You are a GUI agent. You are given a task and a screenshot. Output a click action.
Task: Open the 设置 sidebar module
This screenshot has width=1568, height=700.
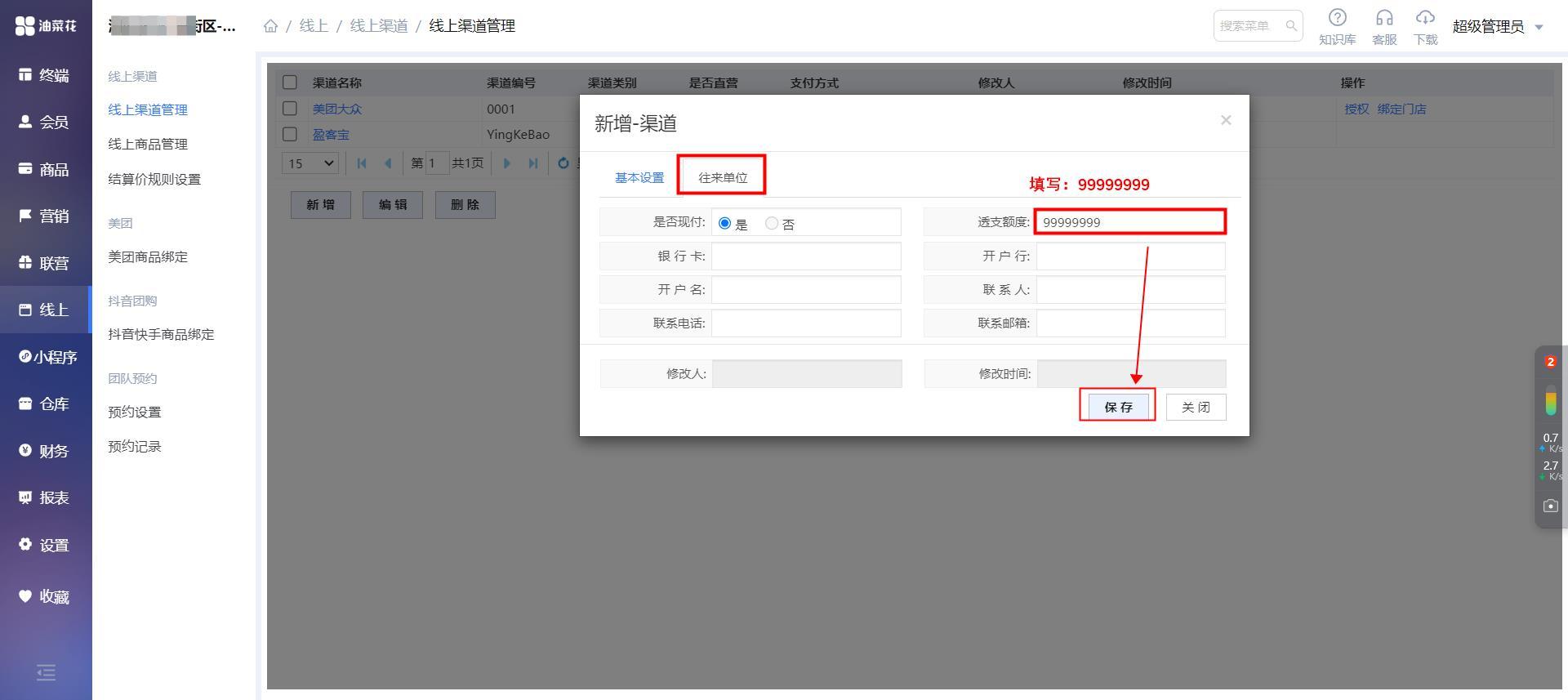[x=45, y=545]
